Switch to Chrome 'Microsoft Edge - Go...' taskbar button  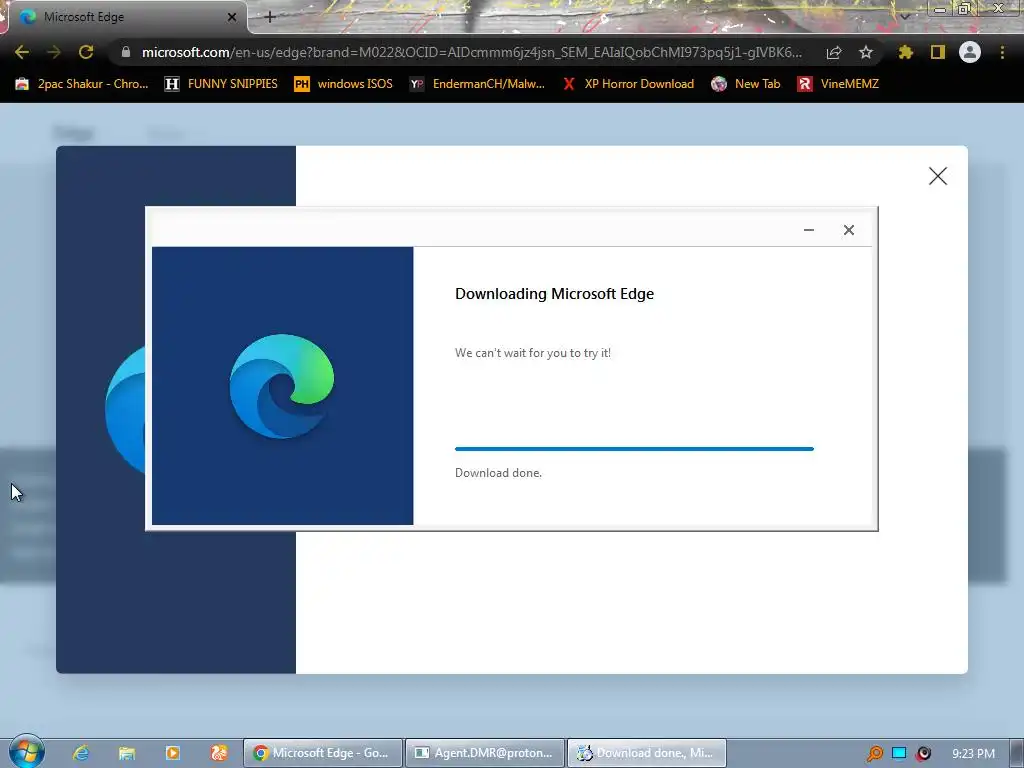[323, 753]
